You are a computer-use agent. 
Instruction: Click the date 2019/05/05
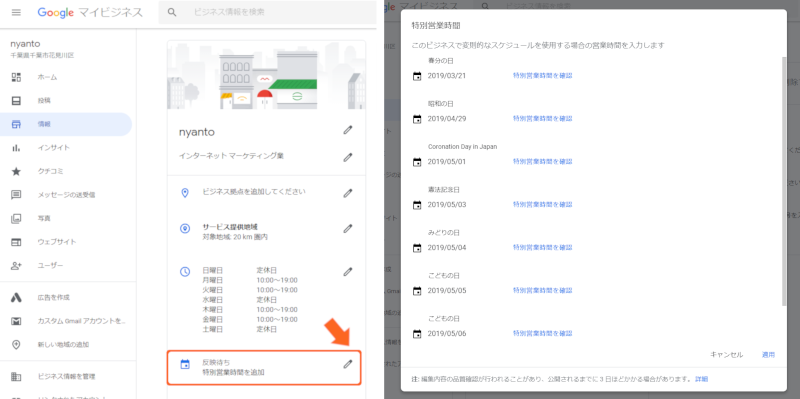(447, 291)
